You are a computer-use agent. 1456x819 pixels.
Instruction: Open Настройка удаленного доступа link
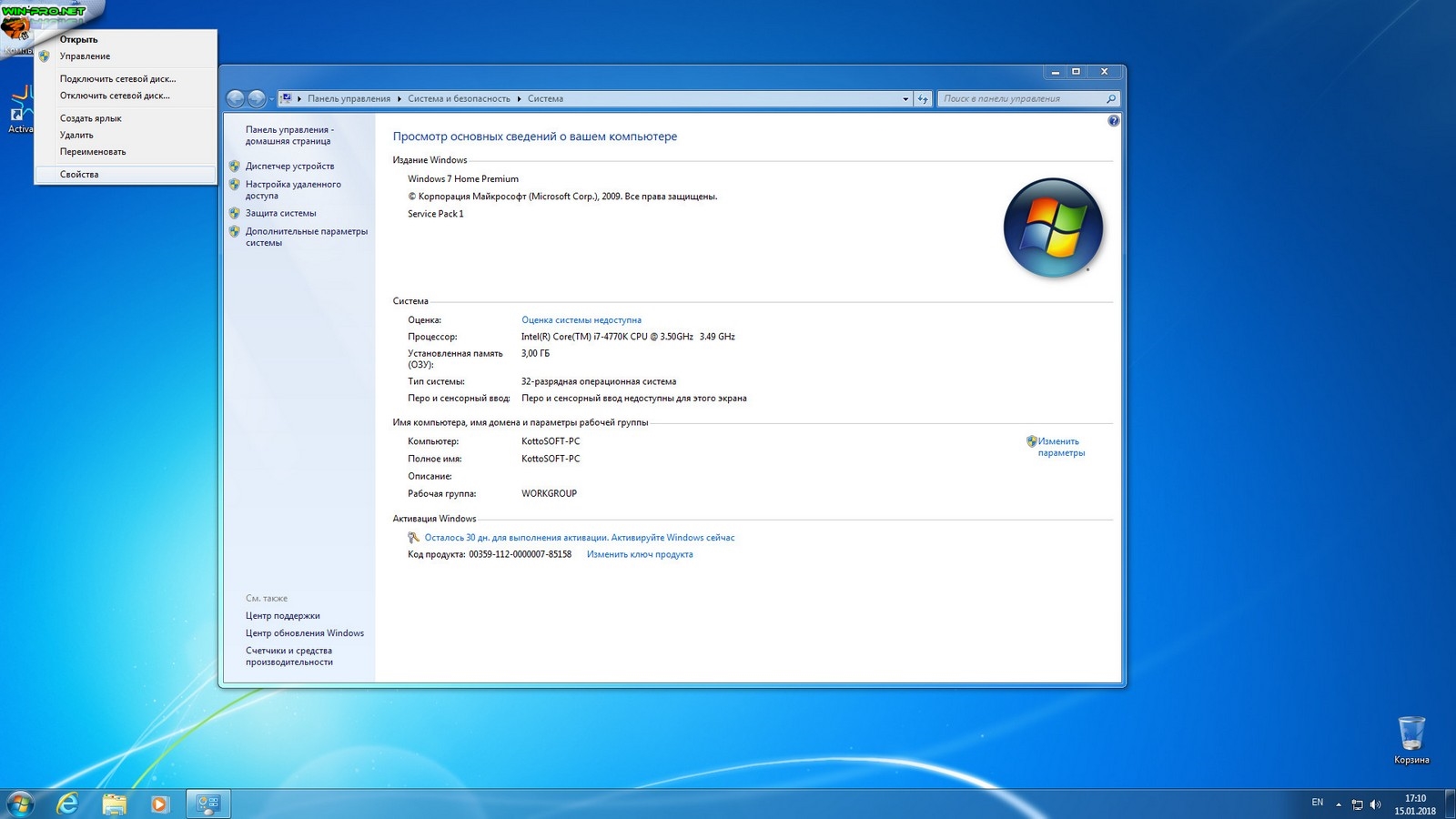click(293, 190)
